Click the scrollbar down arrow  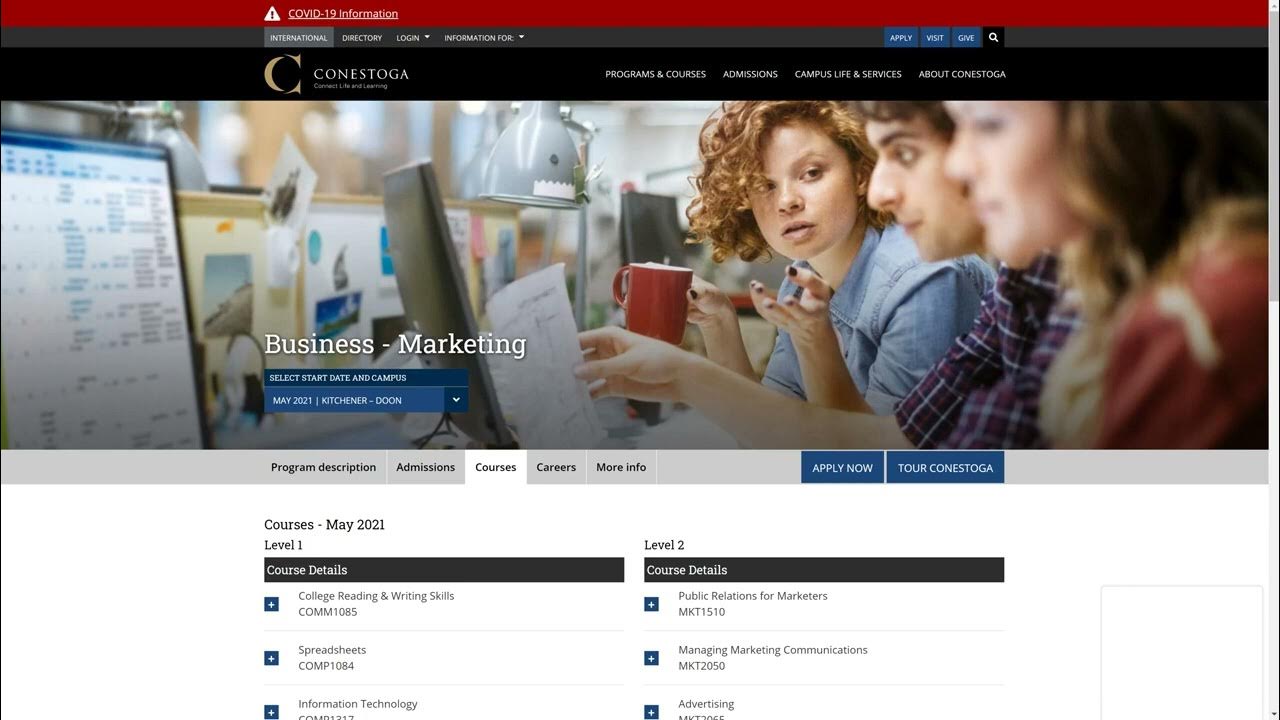coord(1274,714)
